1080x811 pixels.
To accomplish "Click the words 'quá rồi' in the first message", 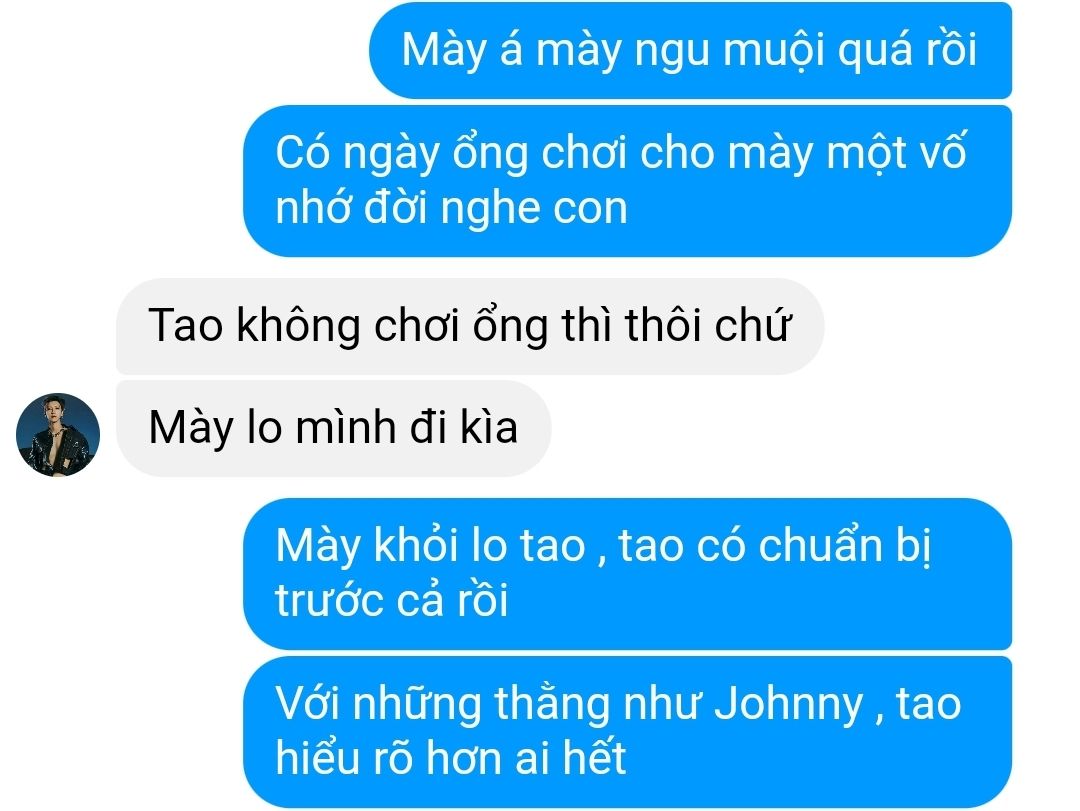I will (x=907, y=52).
